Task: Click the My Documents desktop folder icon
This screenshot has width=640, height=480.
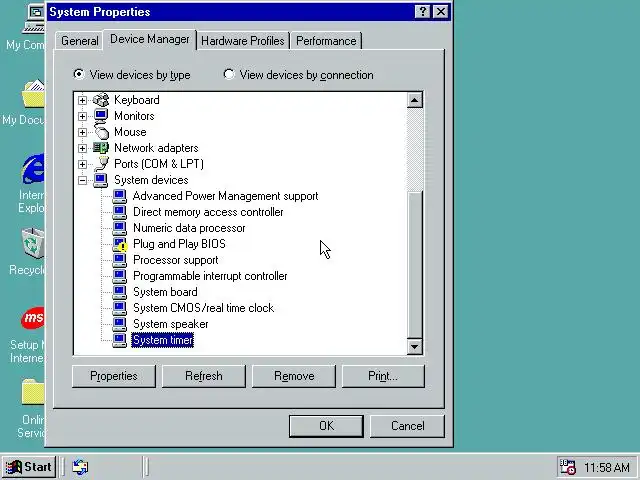Action: pyautogui.click(x=33, y=94)
